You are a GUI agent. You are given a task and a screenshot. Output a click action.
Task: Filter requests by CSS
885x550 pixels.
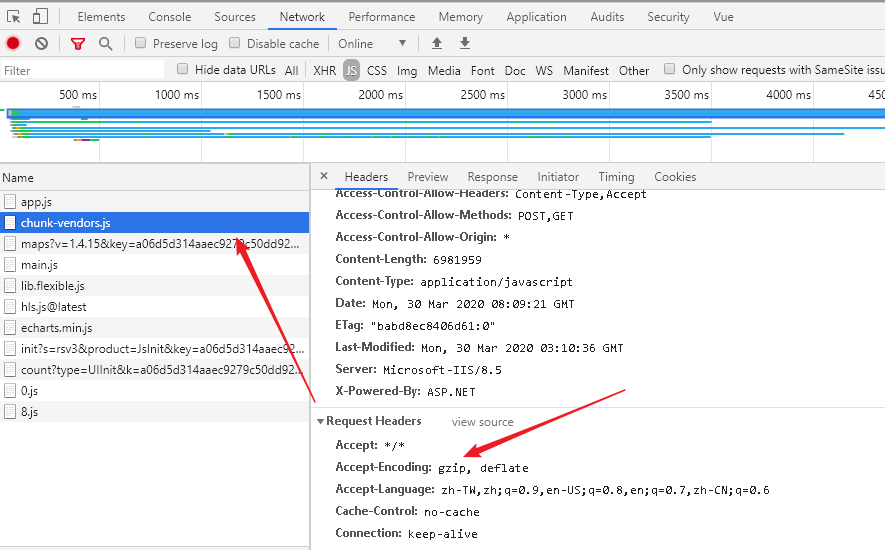pos(376,71)
